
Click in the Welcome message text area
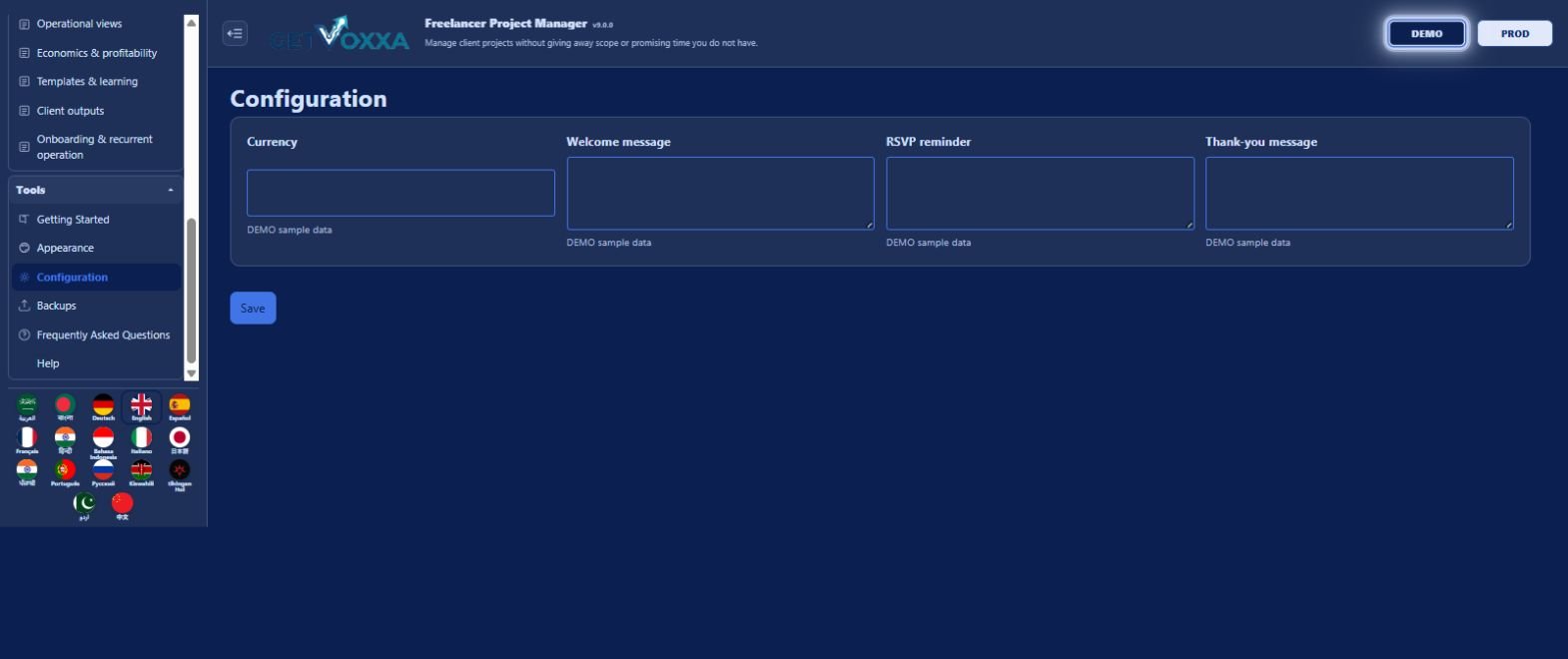click(x=720, y=193)
